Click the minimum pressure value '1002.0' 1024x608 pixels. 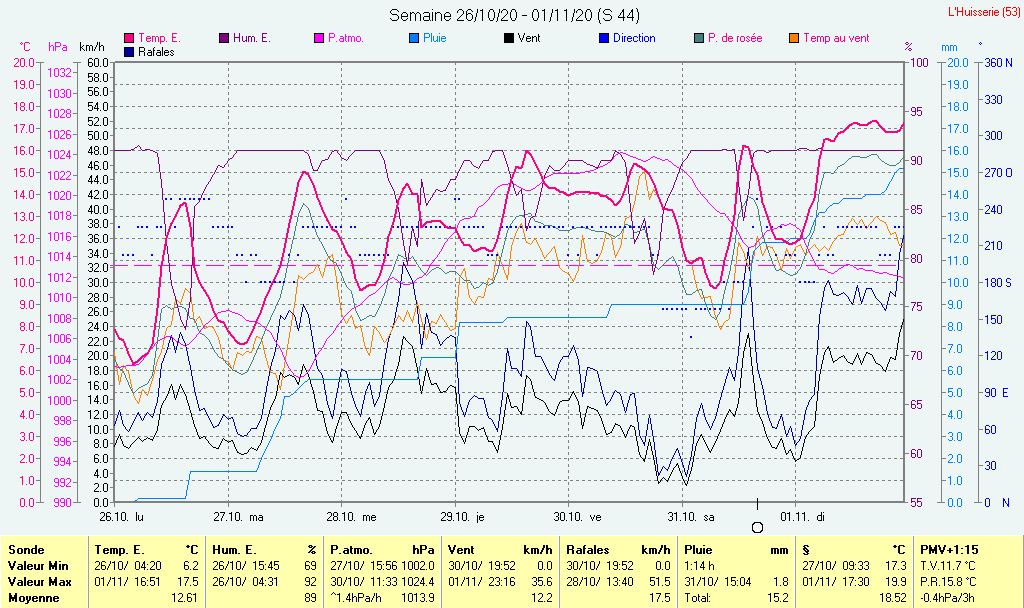(417, 566)
